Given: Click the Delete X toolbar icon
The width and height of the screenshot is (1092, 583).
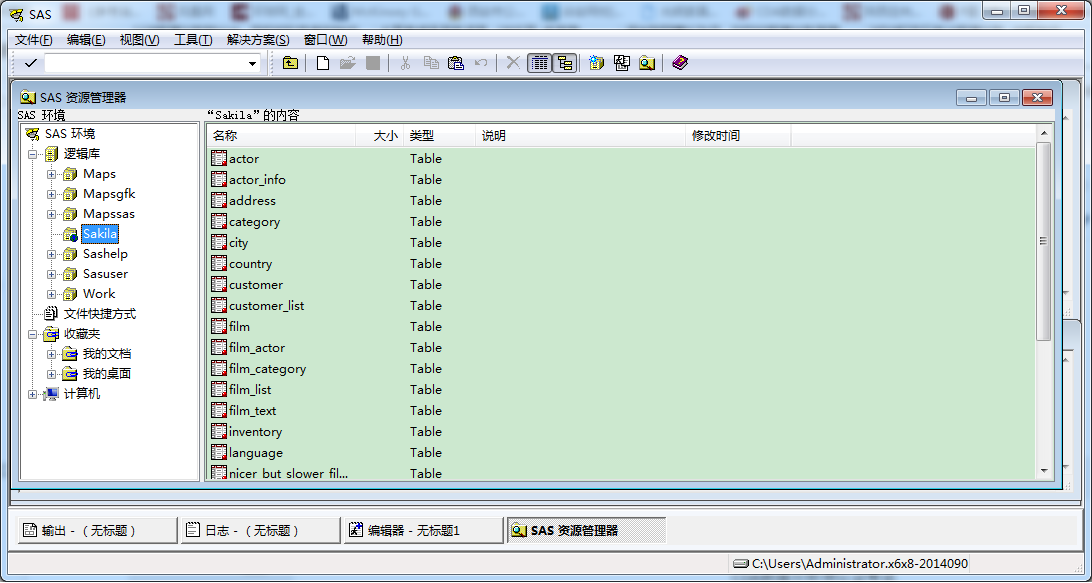Looking at the screenshot, I should pos(513,63).
